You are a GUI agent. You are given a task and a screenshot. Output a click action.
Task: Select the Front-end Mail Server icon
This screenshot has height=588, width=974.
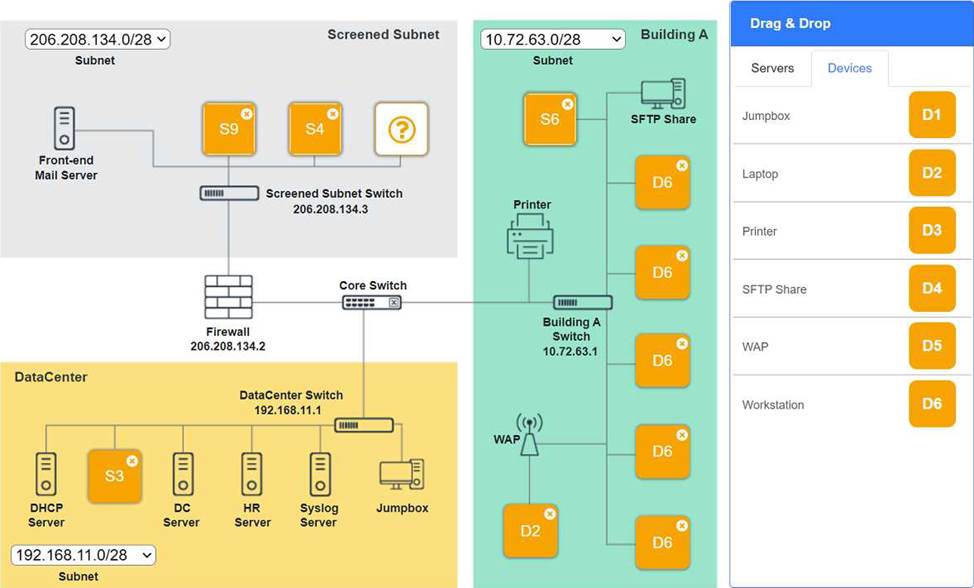tap(64, 128)
